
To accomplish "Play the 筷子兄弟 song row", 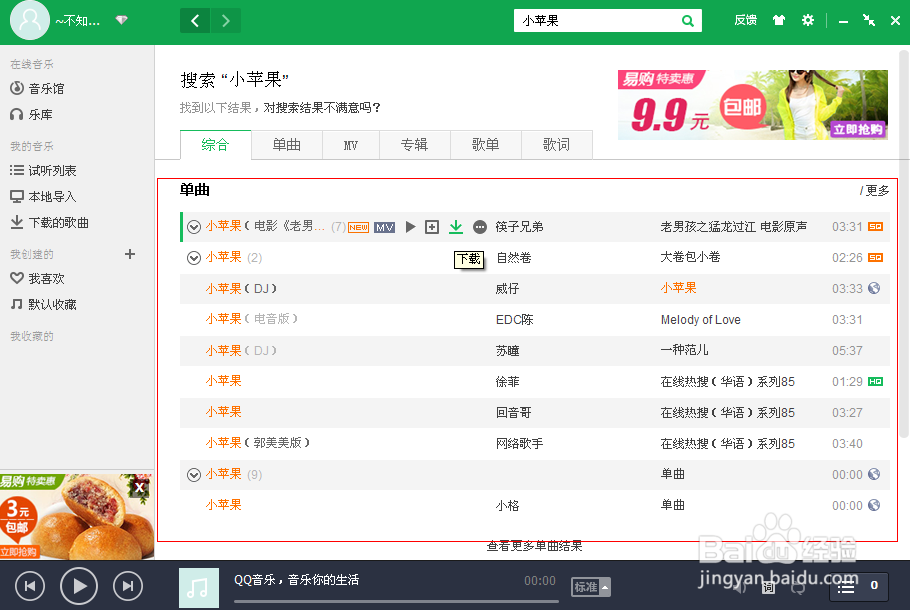I will pos(410,227).
